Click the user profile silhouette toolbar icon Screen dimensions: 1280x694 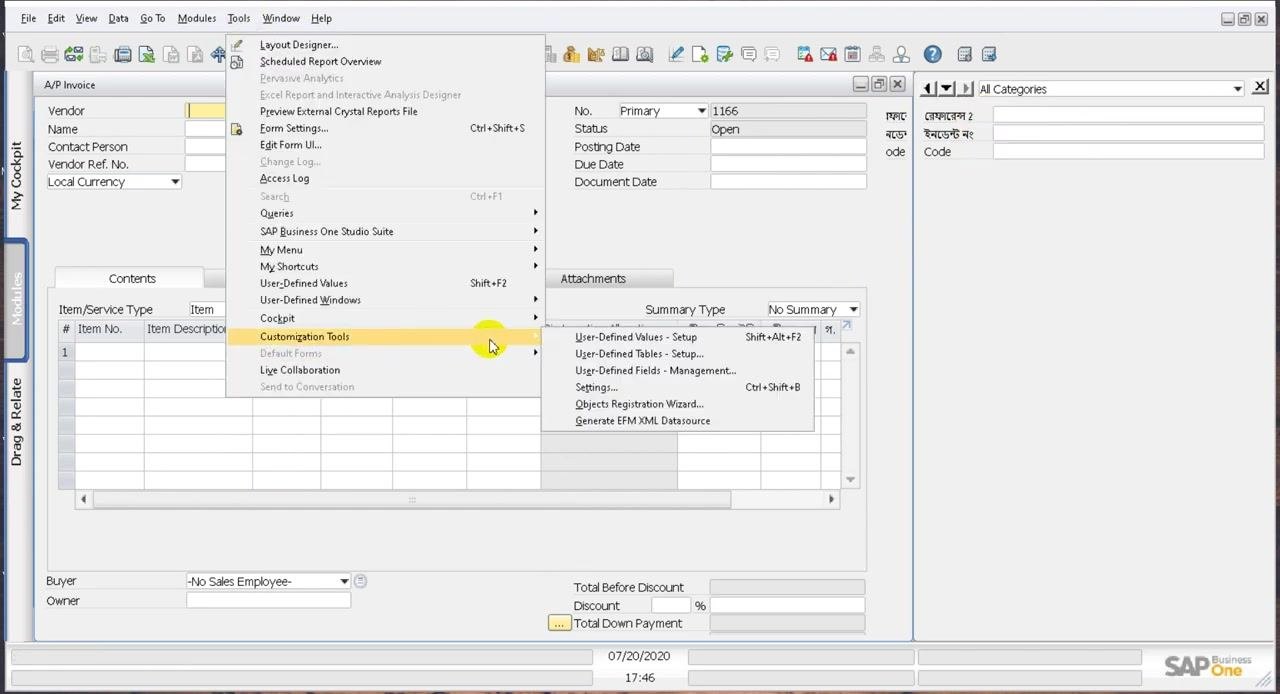point(901,54)
